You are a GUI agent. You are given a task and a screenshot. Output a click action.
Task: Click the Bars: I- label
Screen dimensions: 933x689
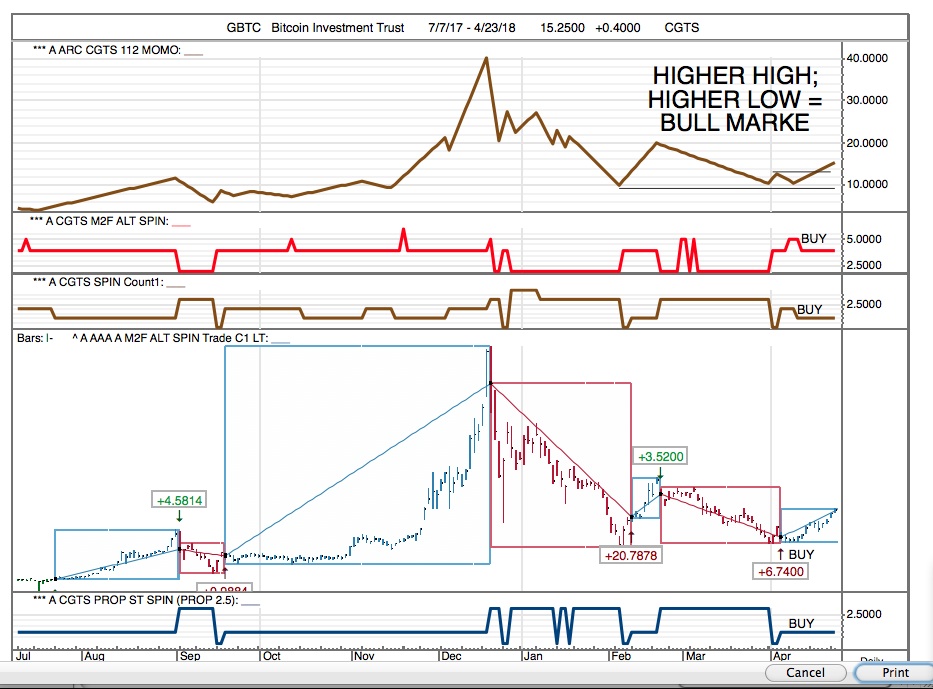point(35,338)
